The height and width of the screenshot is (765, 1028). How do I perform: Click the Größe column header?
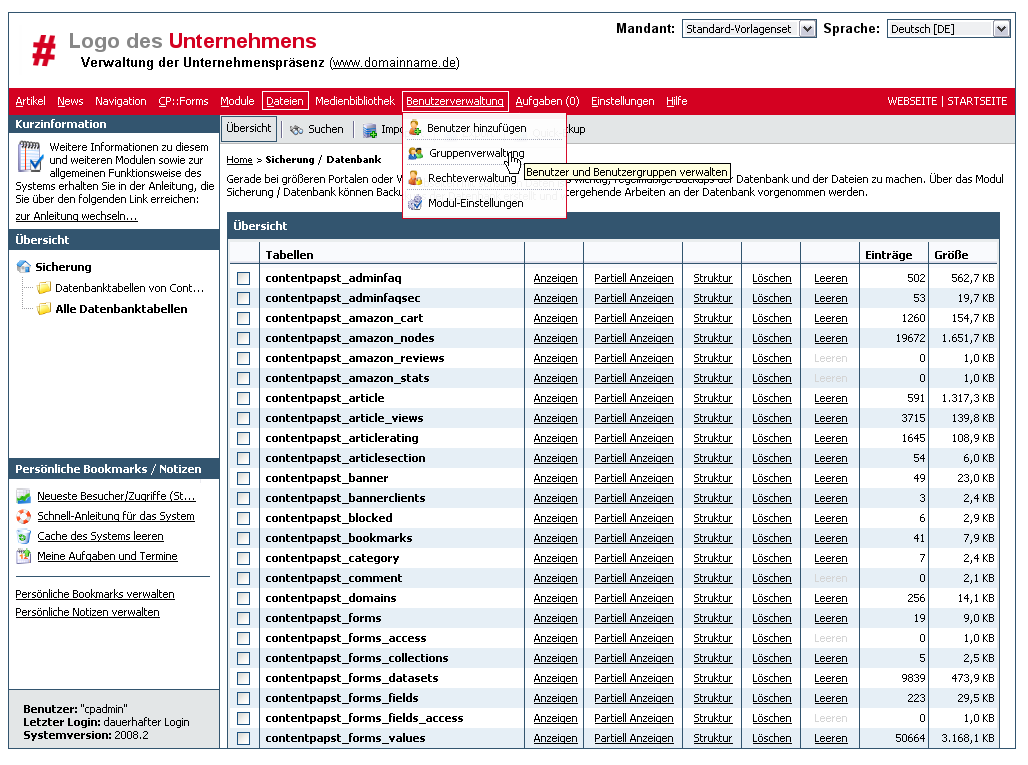tap(951, 255)
